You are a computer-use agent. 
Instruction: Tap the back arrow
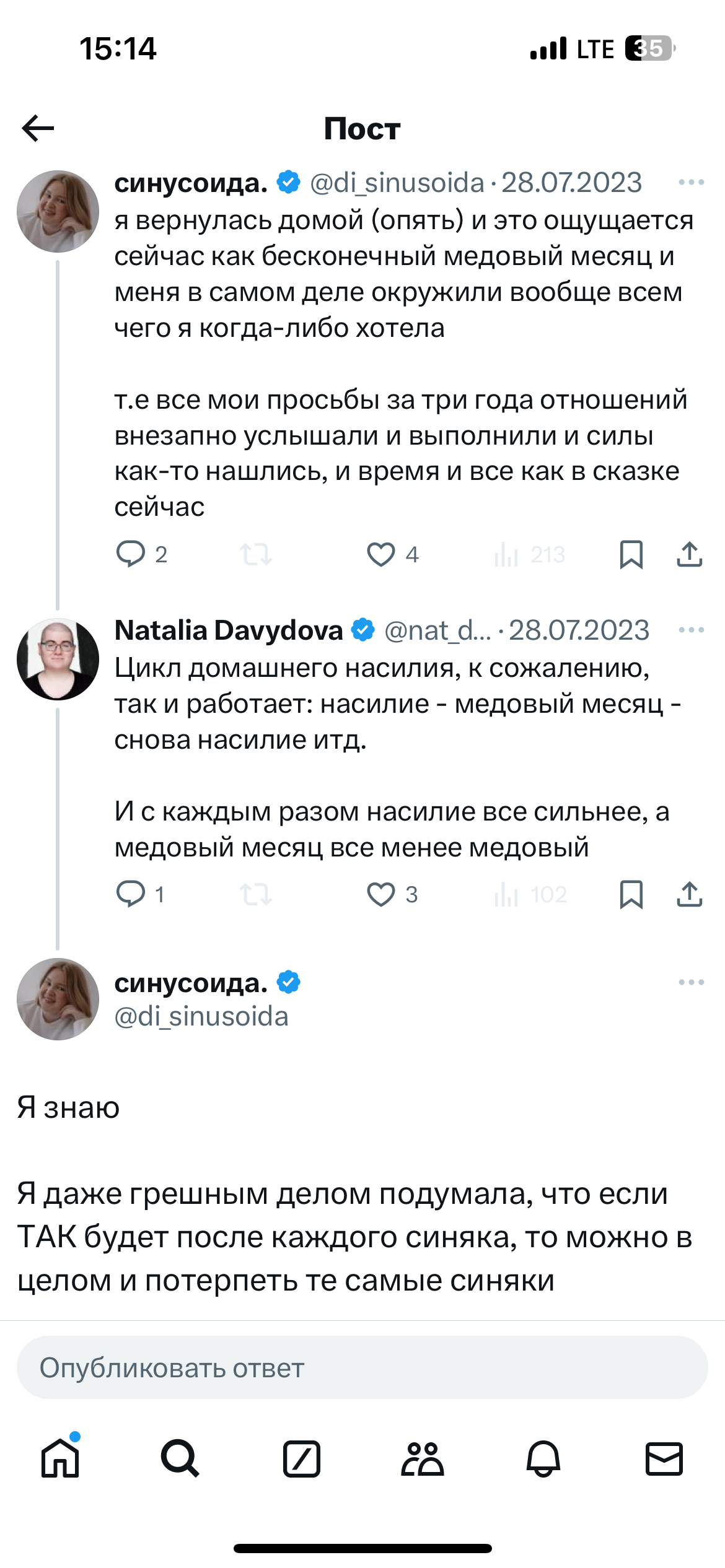pyautogui.click(x=38, y=129)
